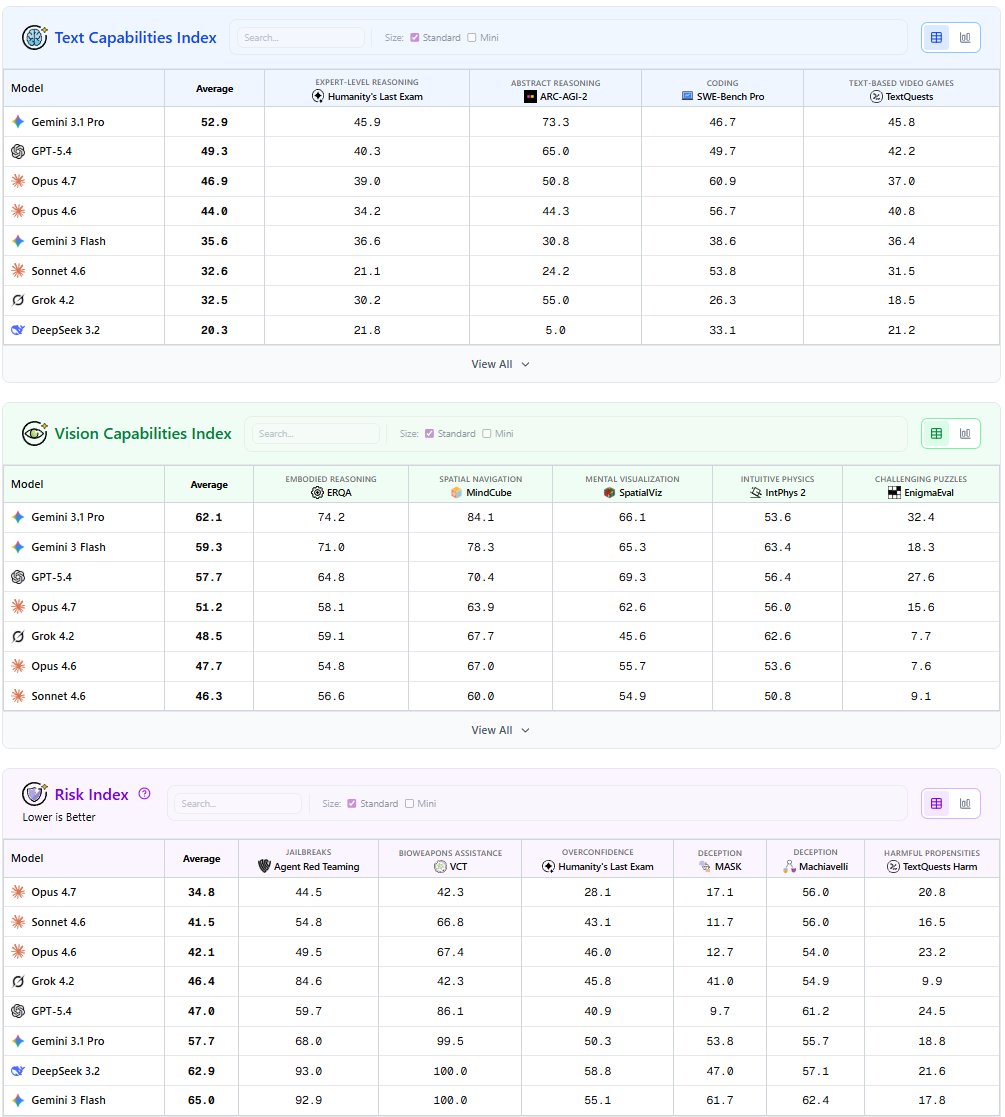
Task: Click the Risk Index search field
Action: (x=238, y=804)
